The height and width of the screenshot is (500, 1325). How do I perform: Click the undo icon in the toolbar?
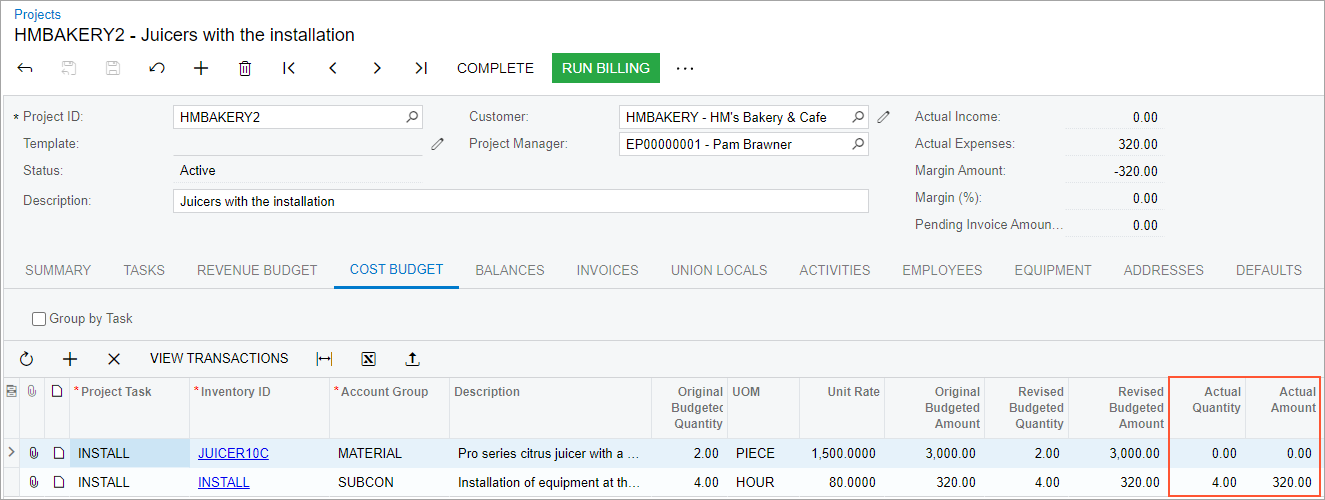(157, 68)
